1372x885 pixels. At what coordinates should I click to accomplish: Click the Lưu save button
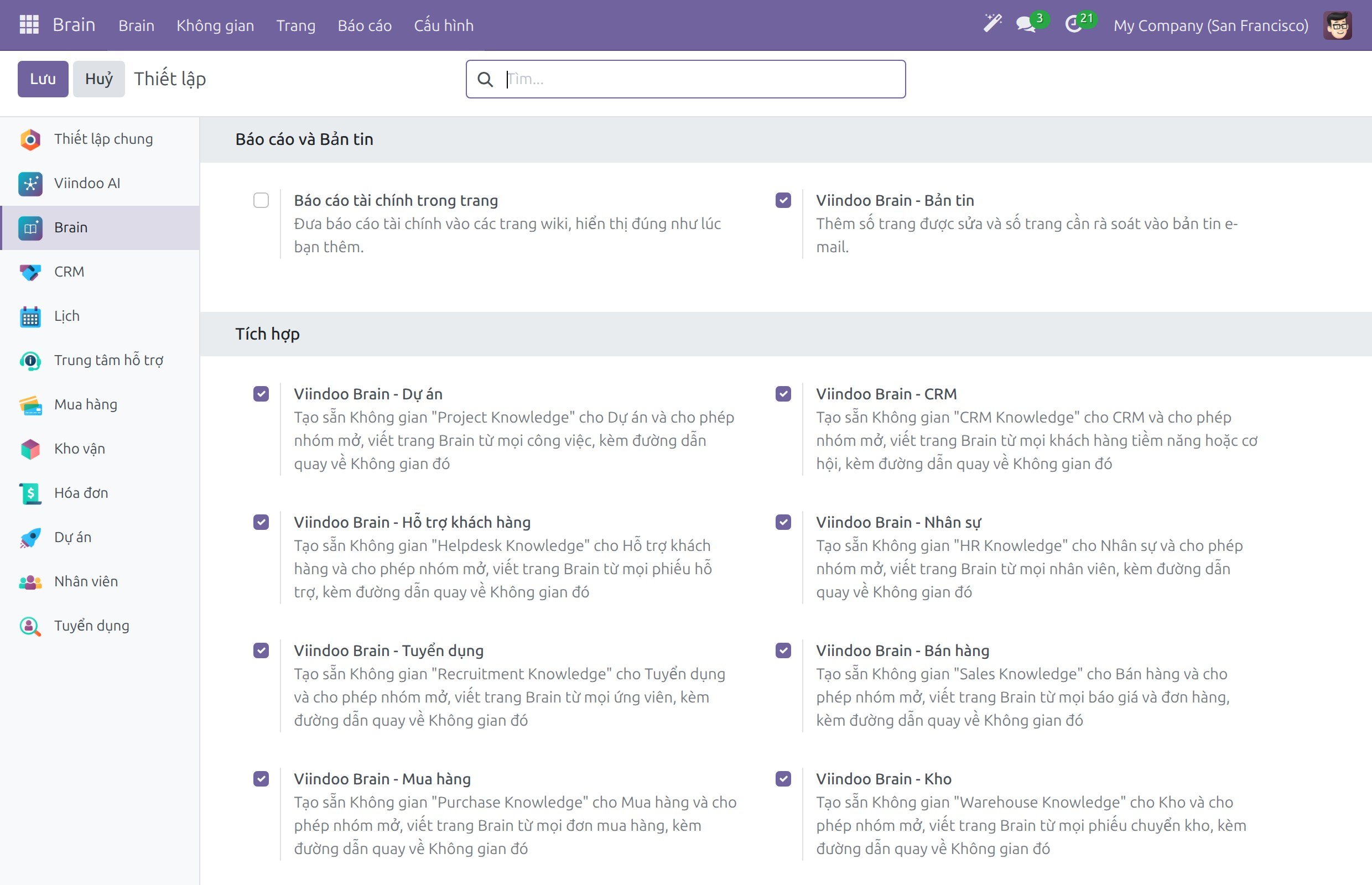(43, 79)
